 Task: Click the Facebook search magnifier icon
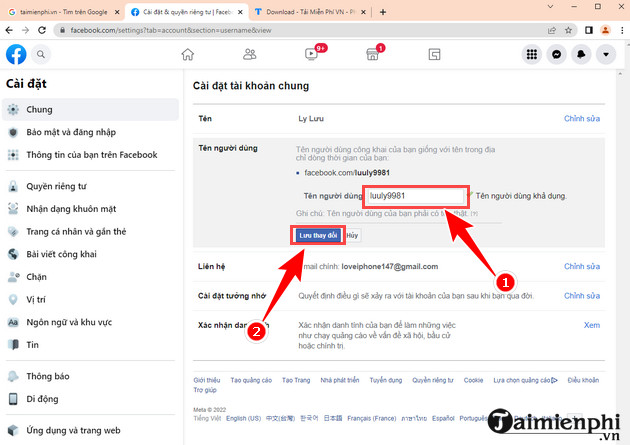coord(41,54)
